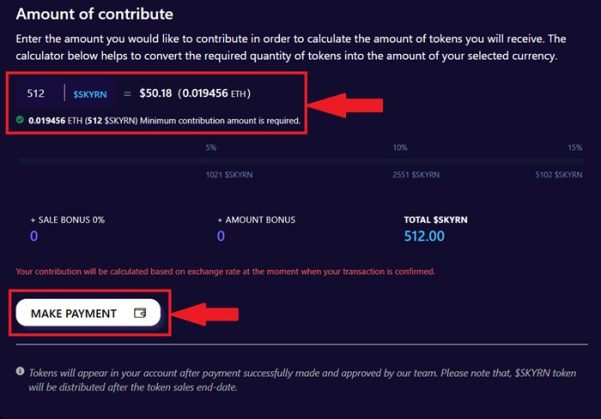Click the red arrow pointing at amount box

342,102
